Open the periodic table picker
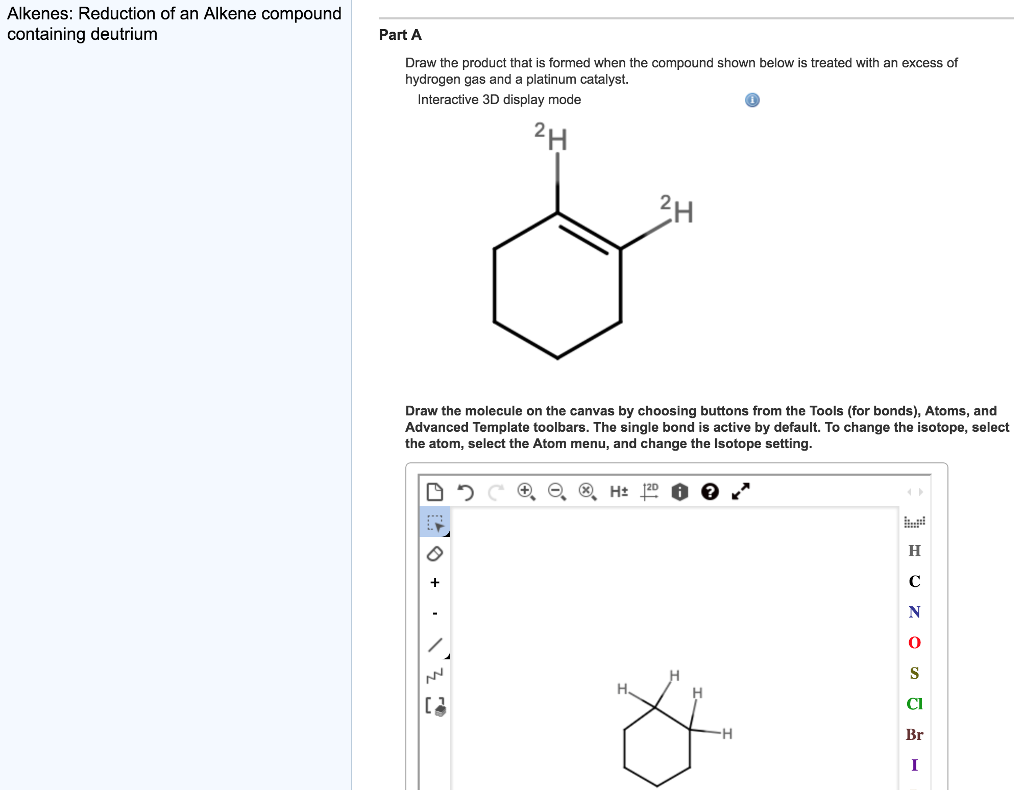Image resolution: width=1024 pixels, height=790 pixels. pyautogui.click(x=914, y=522)
